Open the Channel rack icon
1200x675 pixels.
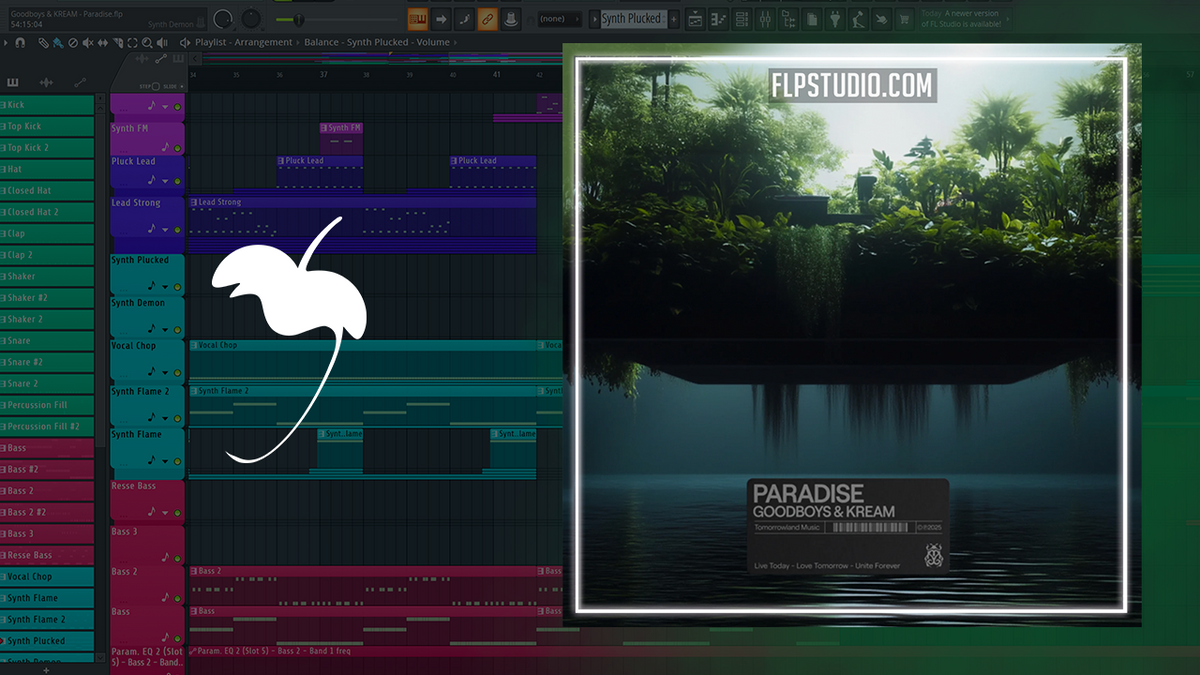[x=741, y=18]
